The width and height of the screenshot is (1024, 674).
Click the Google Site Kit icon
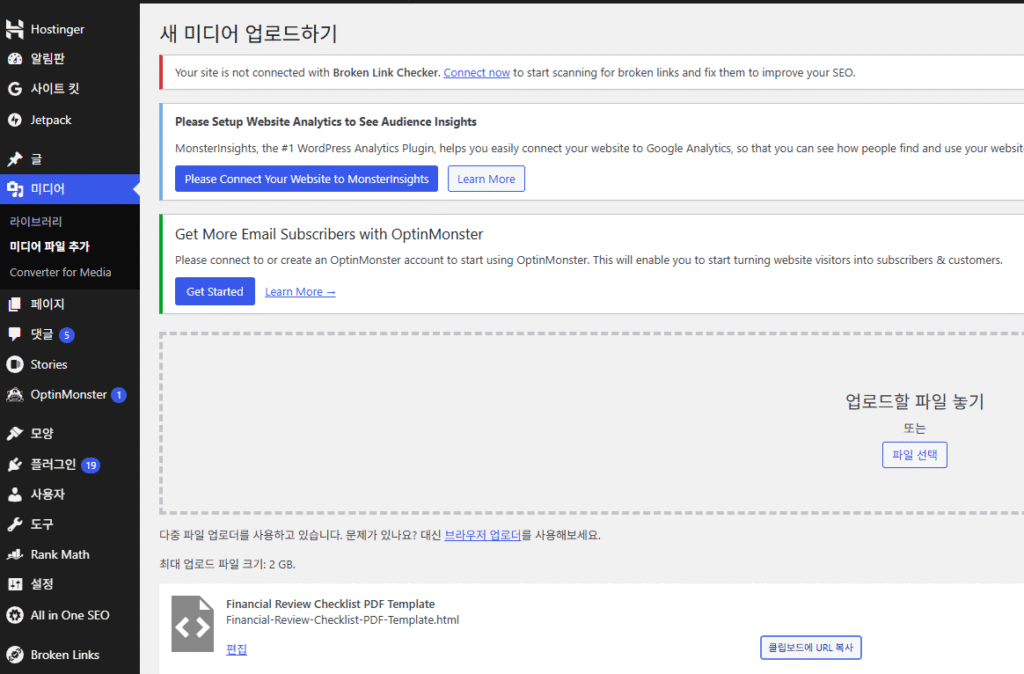[x=14, y=89]
